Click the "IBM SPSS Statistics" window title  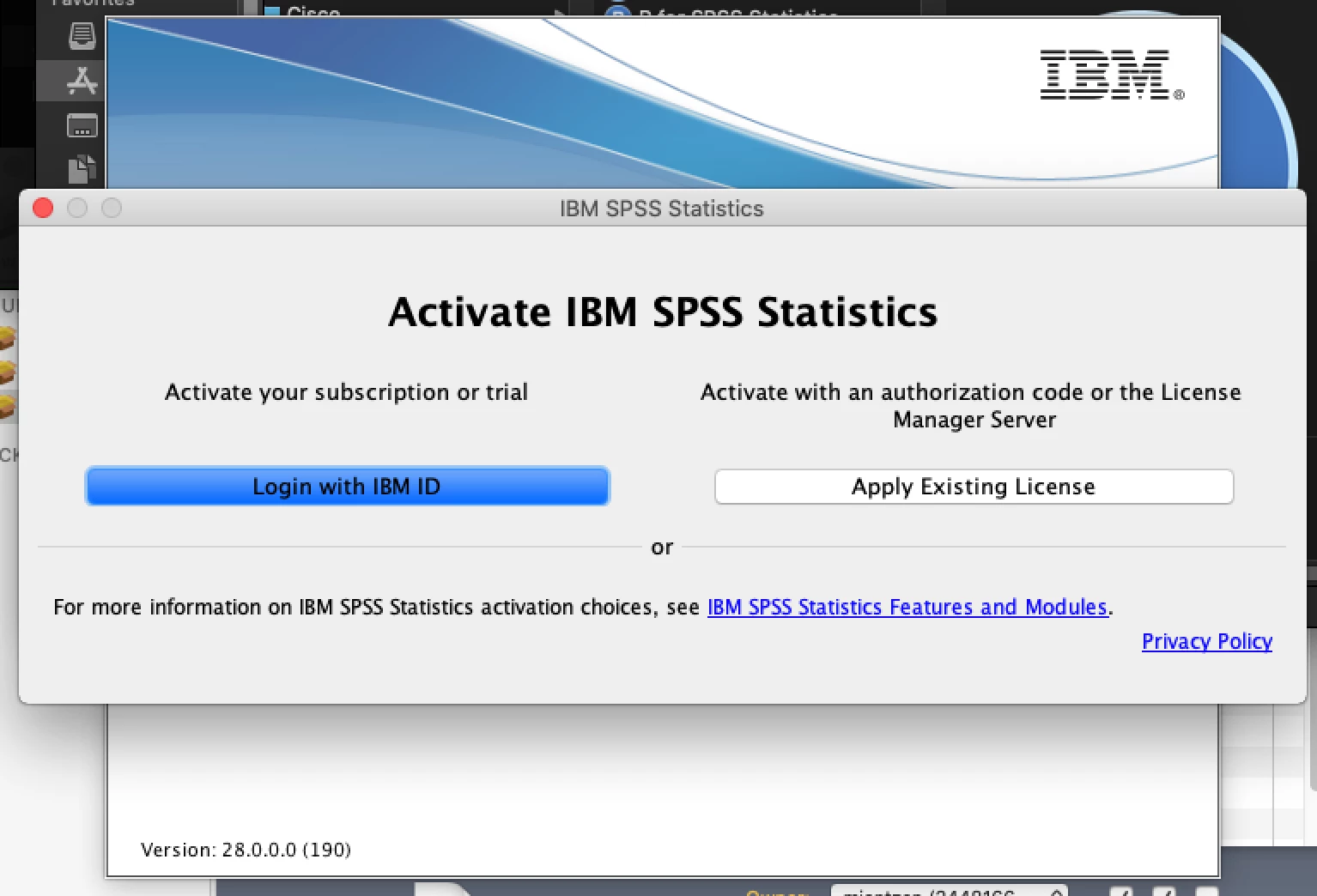coord(662,209)
